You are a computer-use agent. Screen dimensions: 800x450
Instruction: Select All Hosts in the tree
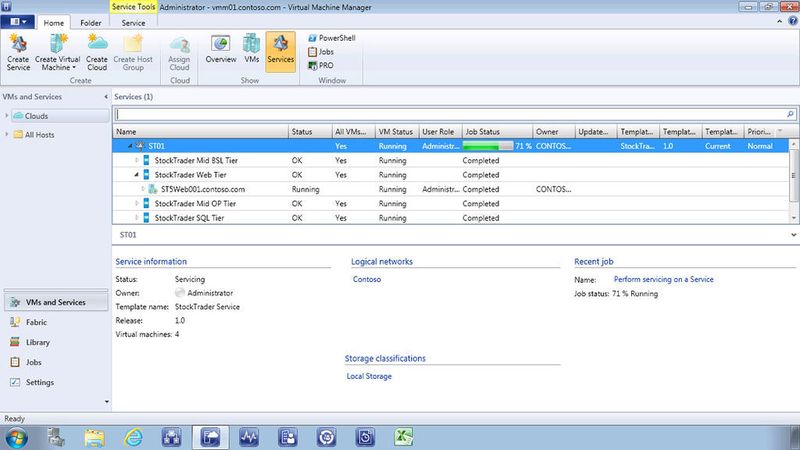[39, 135]
